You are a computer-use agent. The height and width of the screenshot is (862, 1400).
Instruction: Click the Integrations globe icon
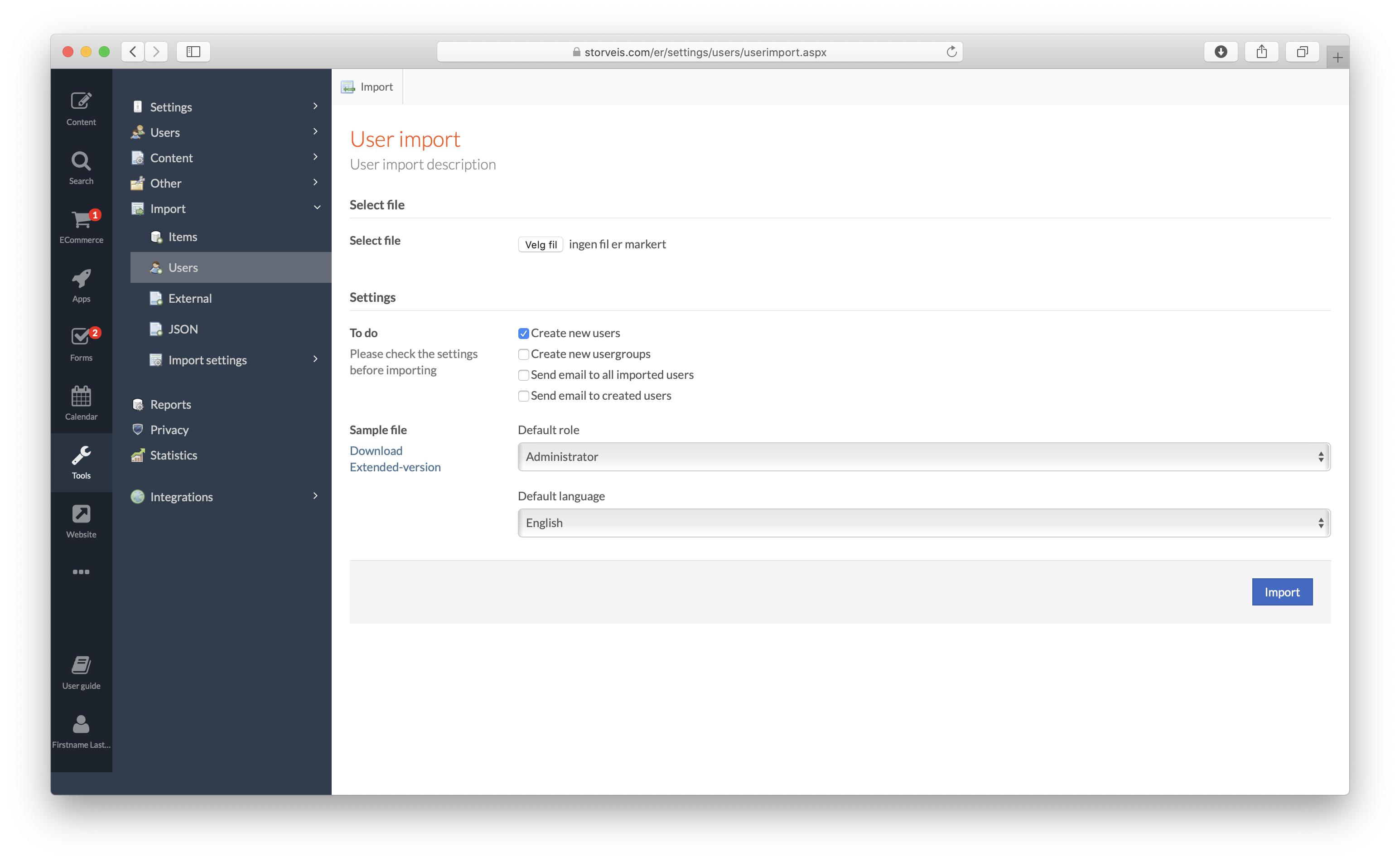point(137,497)
